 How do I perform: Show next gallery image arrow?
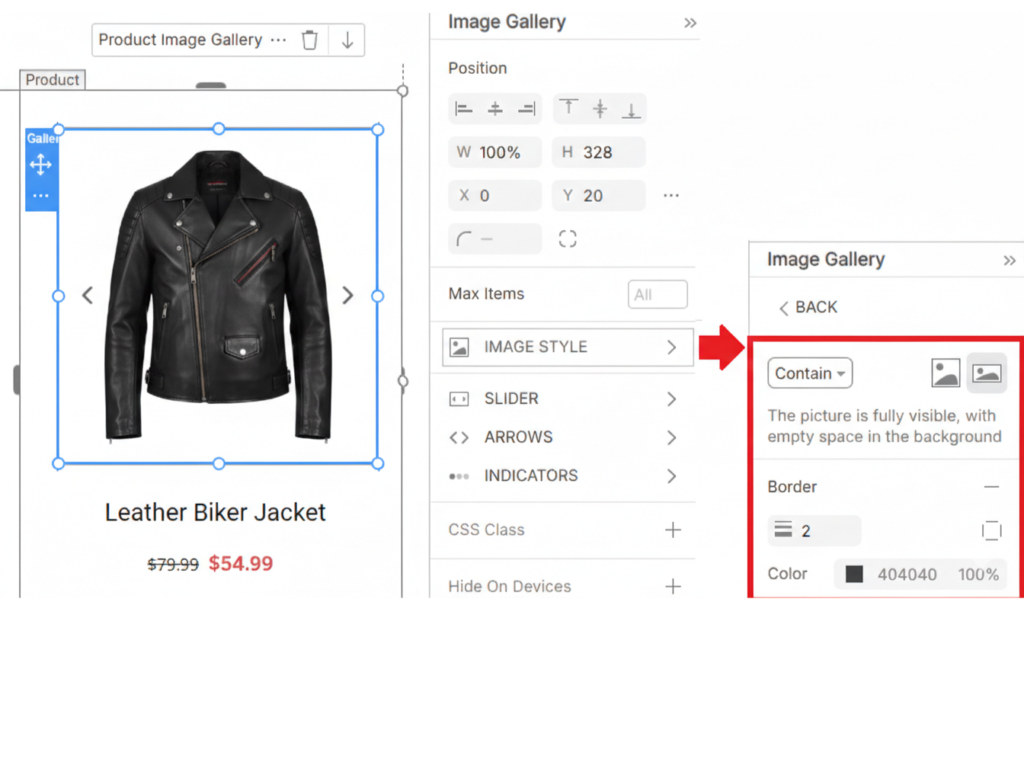[x=347, y=295]
